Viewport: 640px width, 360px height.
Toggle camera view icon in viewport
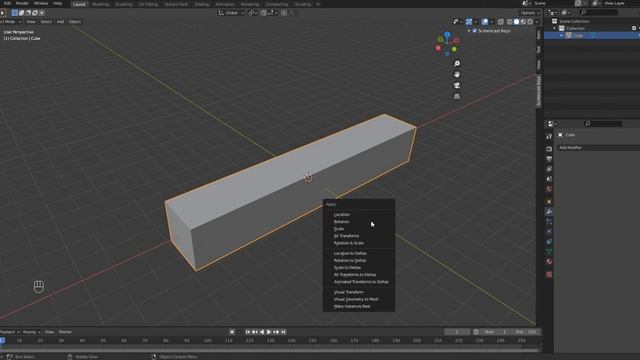(457, 85)
